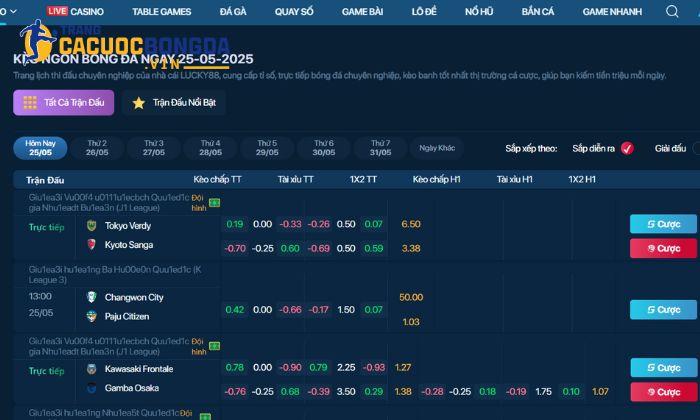Viewport: 700px width, 420px height.
Task: Click the Paju Citizen team crest
Action: click(92, 317)
